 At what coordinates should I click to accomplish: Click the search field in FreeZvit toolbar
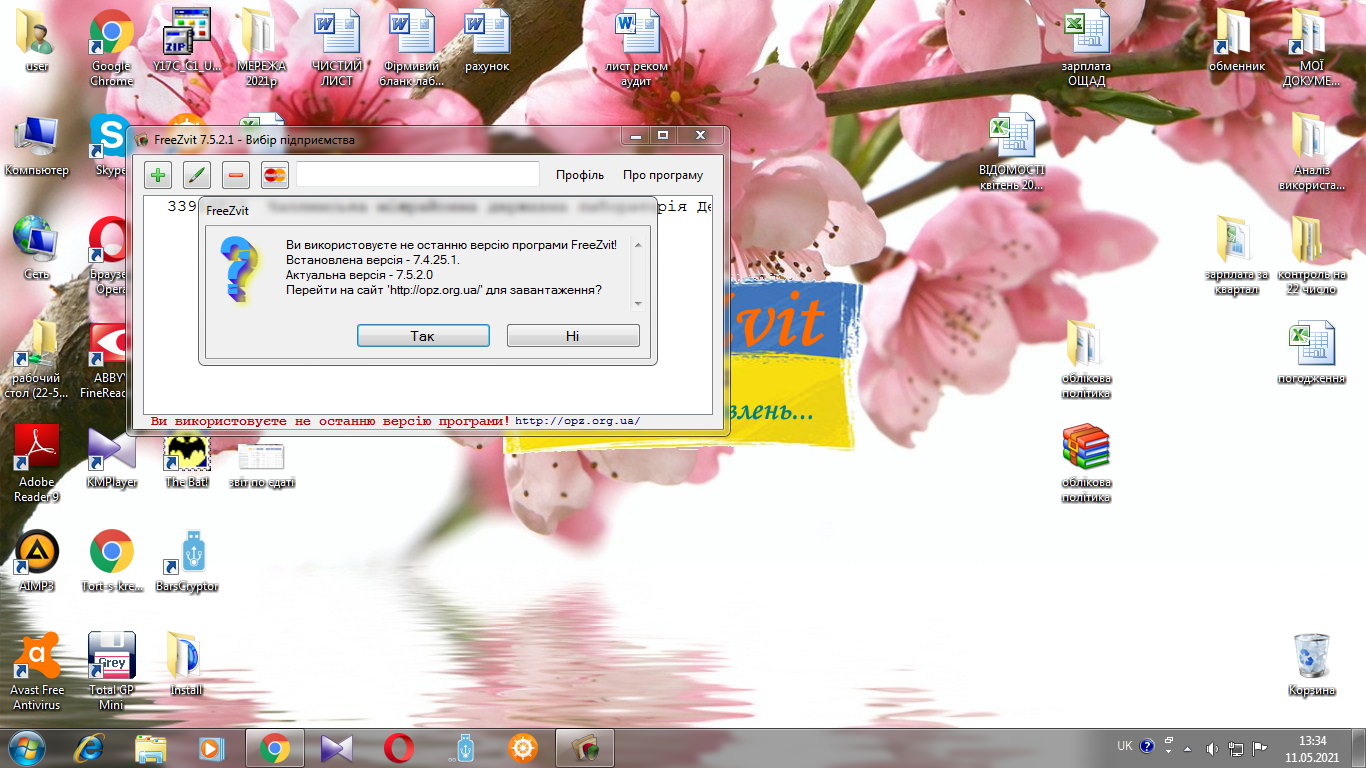(x=418, y=175)
